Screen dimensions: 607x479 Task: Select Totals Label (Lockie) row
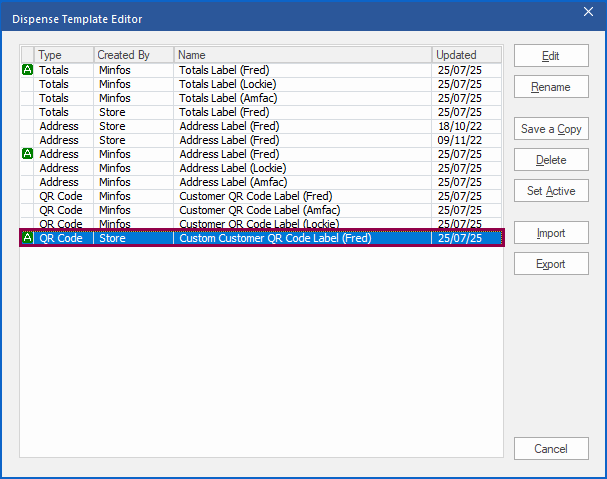[x=261, y=84]
